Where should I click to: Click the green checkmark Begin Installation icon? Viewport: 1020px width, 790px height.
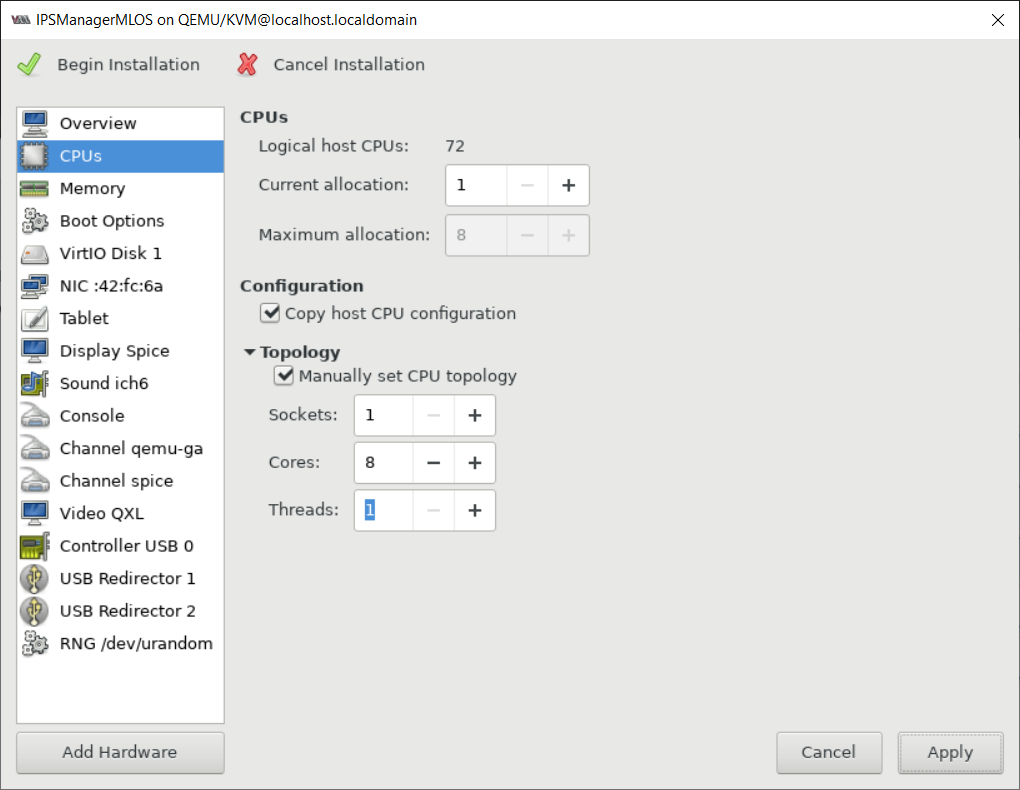pos(29,64)
